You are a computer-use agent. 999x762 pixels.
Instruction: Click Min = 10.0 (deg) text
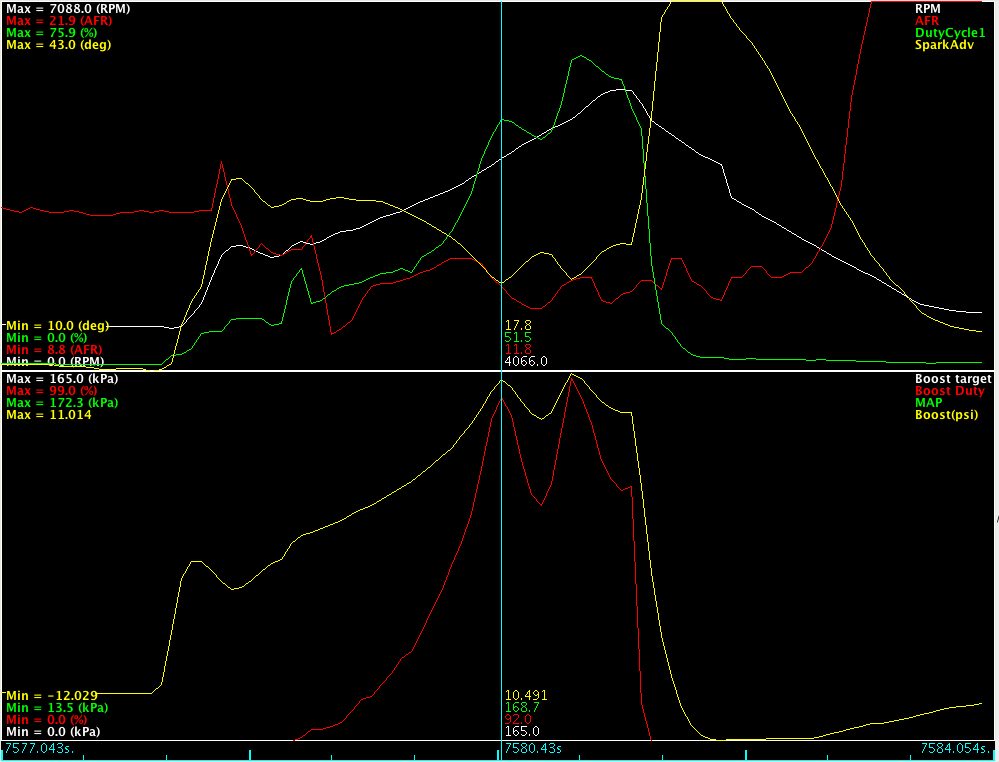(x=58, y=326)
